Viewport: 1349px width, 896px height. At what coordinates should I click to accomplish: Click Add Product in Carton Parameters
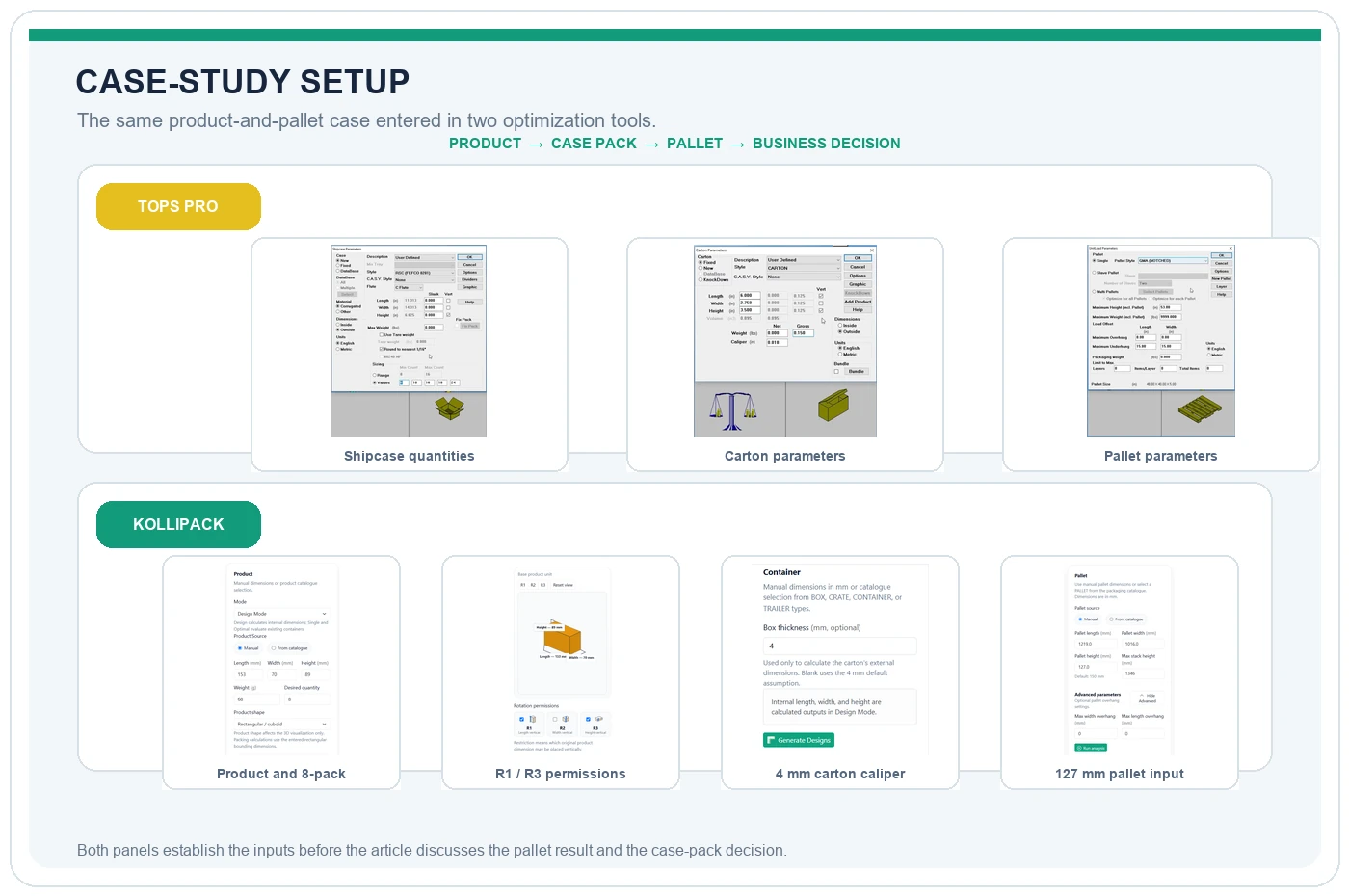[858, 302]
